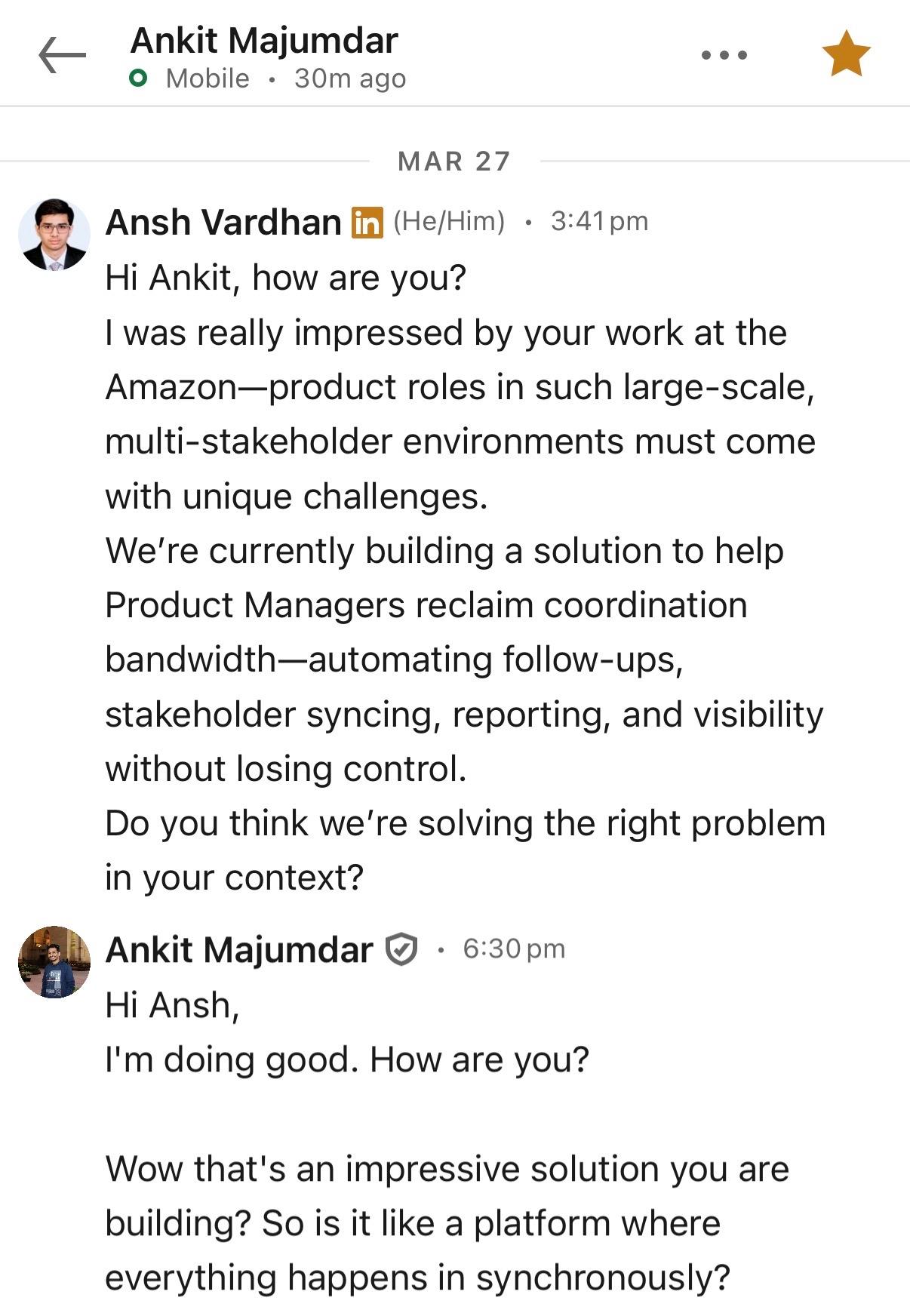
Task: Click the green online status dot
Action: click(x=138, y=78)
